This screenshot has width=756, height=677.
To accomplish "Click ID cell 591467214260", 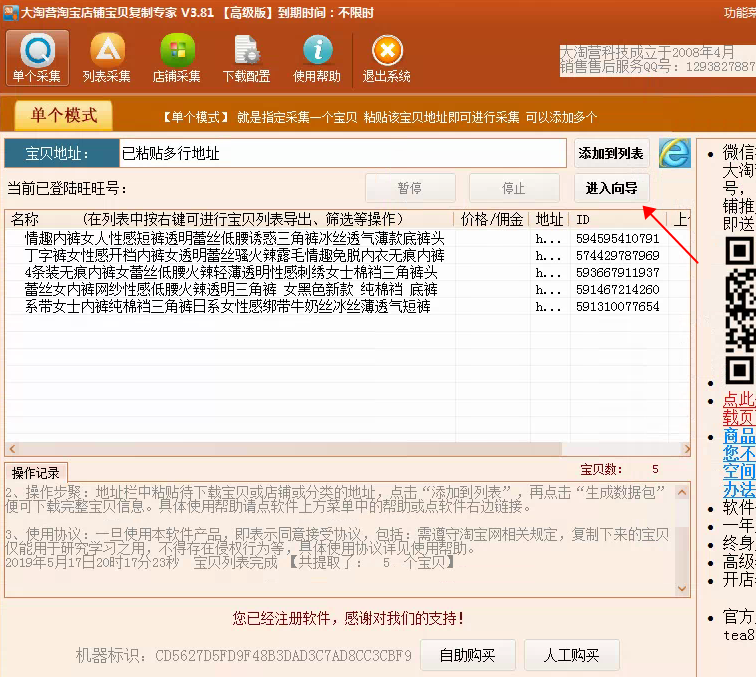I will pos(618,289).
